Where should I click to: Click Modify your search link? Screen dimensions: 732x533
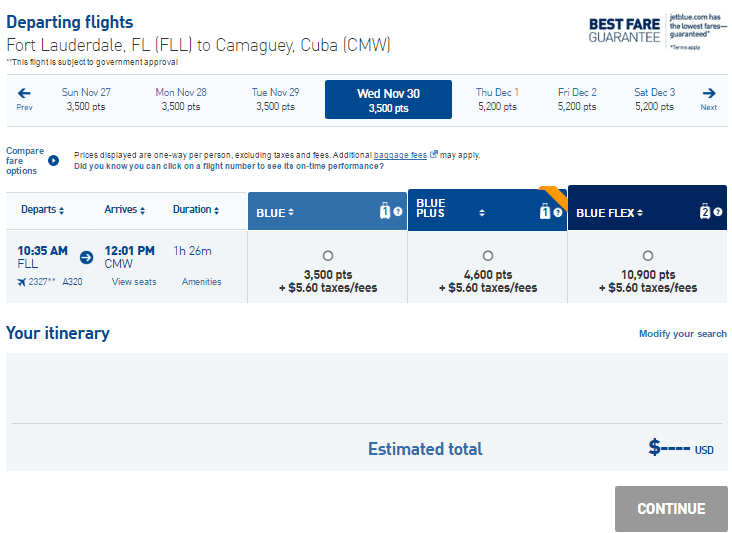(683, 334)
